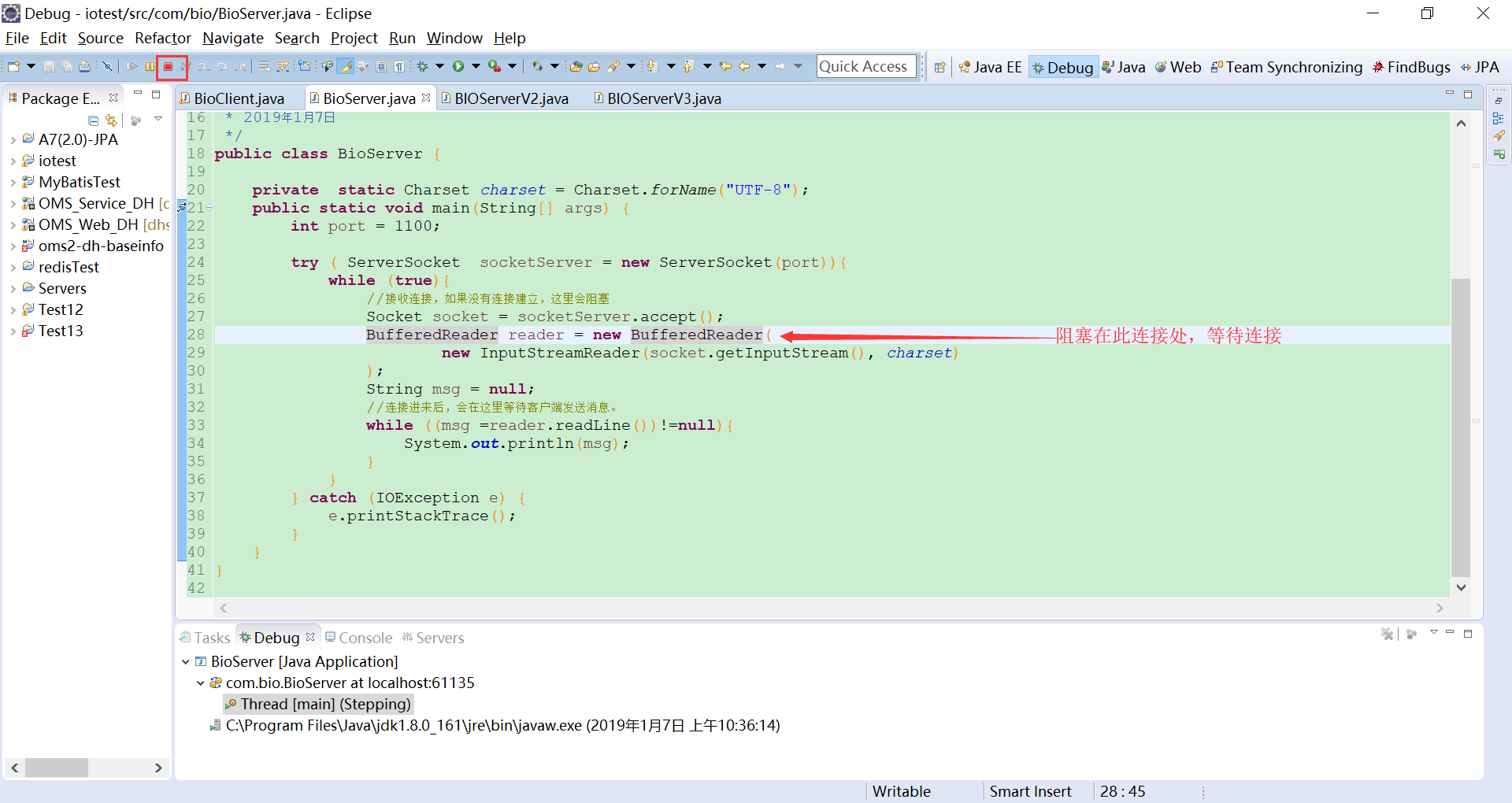Switch to BioClient.java tab

click(x=239, y=98)
